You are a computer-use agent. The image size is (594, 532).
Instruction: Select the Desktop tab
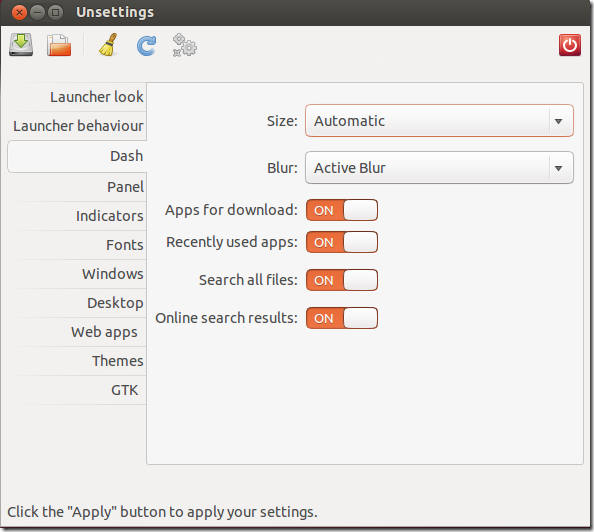[77, 303]
